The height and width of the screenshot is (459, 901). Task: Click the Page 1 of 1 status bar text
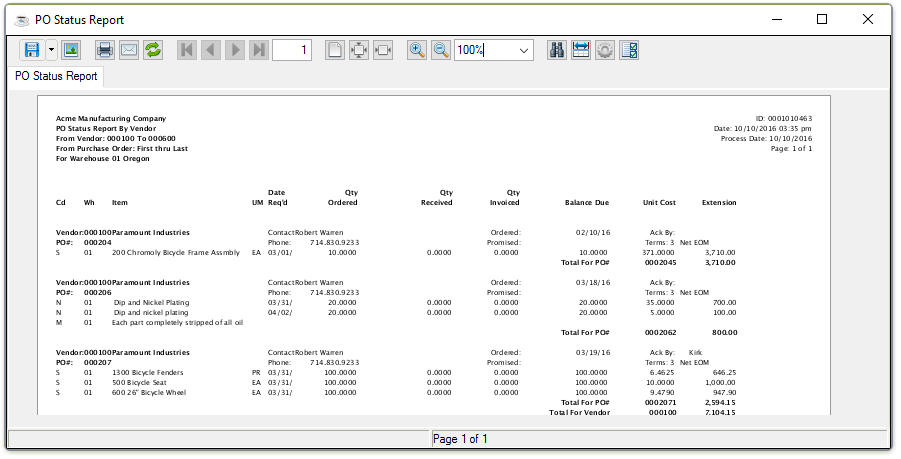point(460,439)
